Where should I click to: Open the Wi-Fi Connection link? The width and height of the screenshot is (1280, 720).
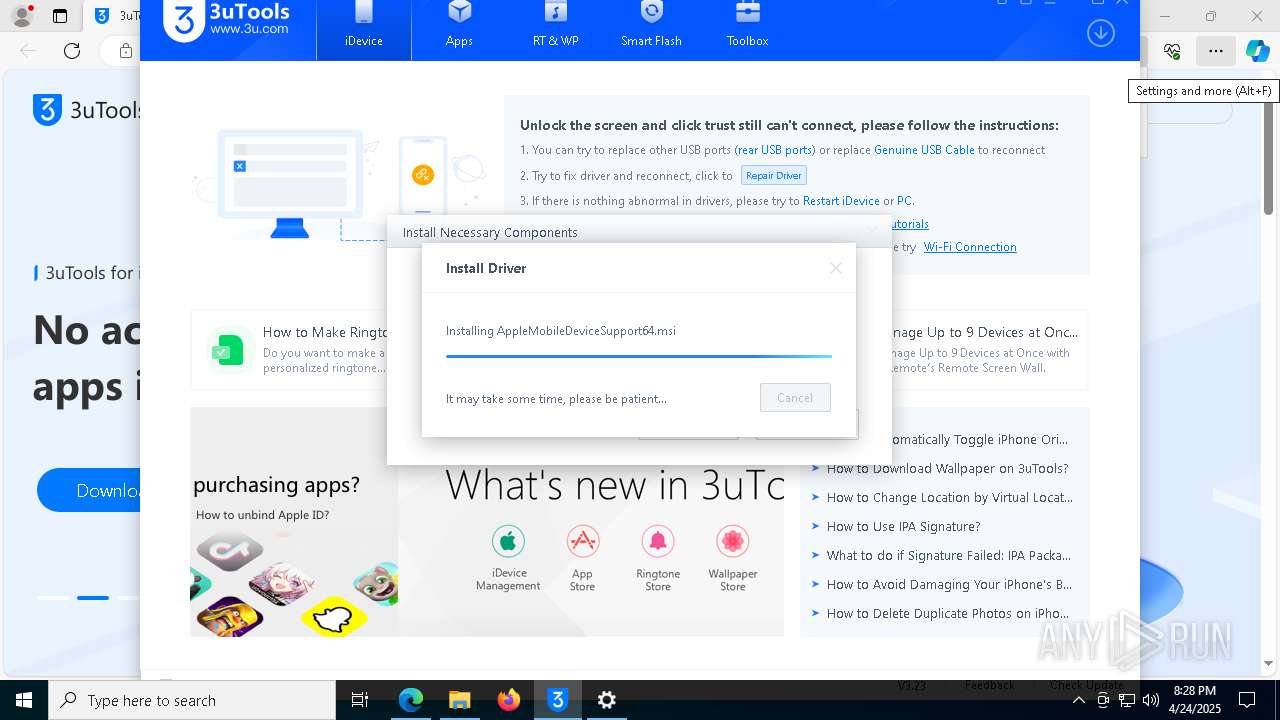click(x=970, y=247)
